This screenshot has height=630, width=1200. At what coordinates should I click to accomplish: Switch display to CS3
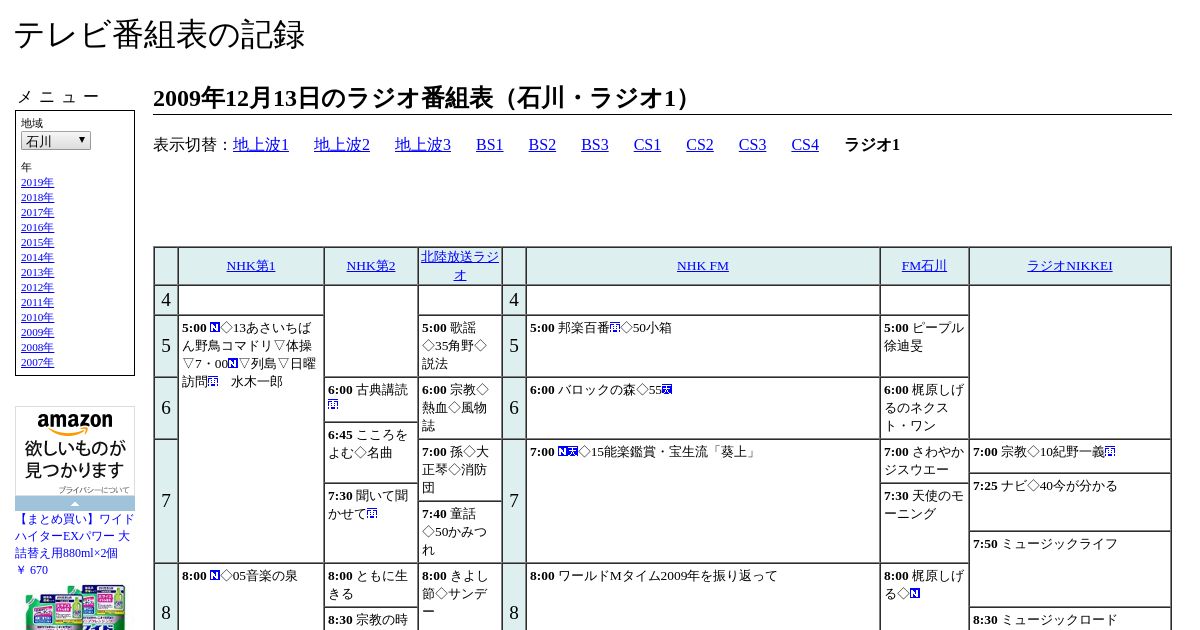tap(752, 145)
